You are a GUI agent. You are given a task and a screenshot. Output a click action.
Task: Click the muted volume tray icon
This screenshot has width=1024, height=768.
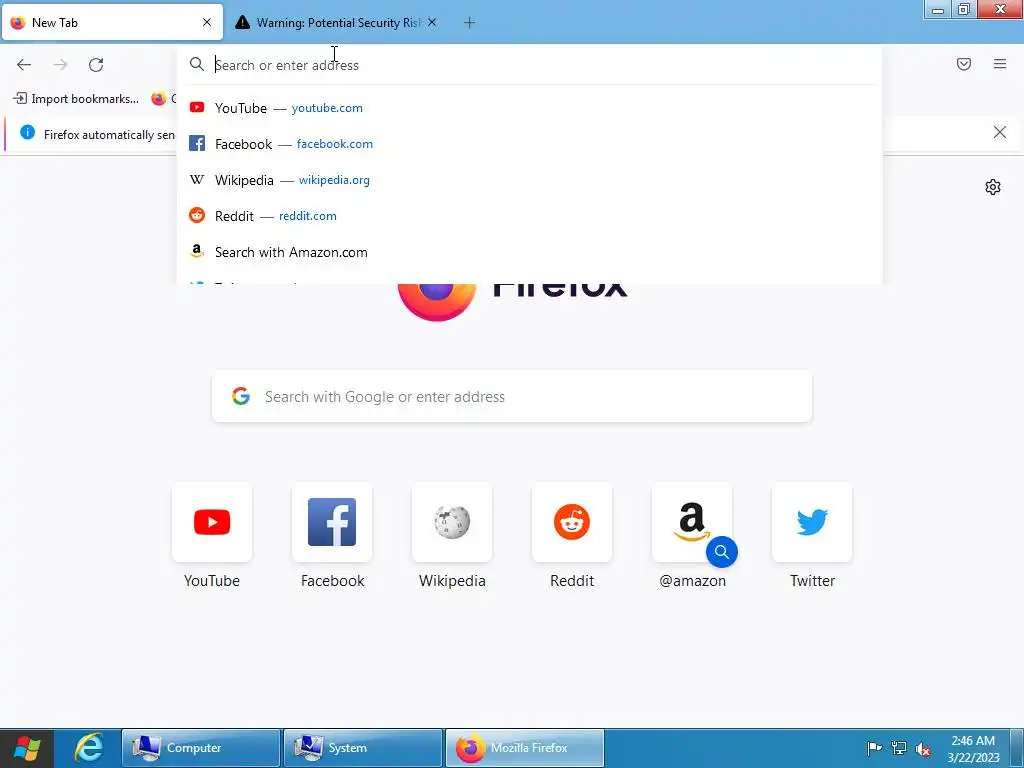pyautogui.click(x=923, y=749)
